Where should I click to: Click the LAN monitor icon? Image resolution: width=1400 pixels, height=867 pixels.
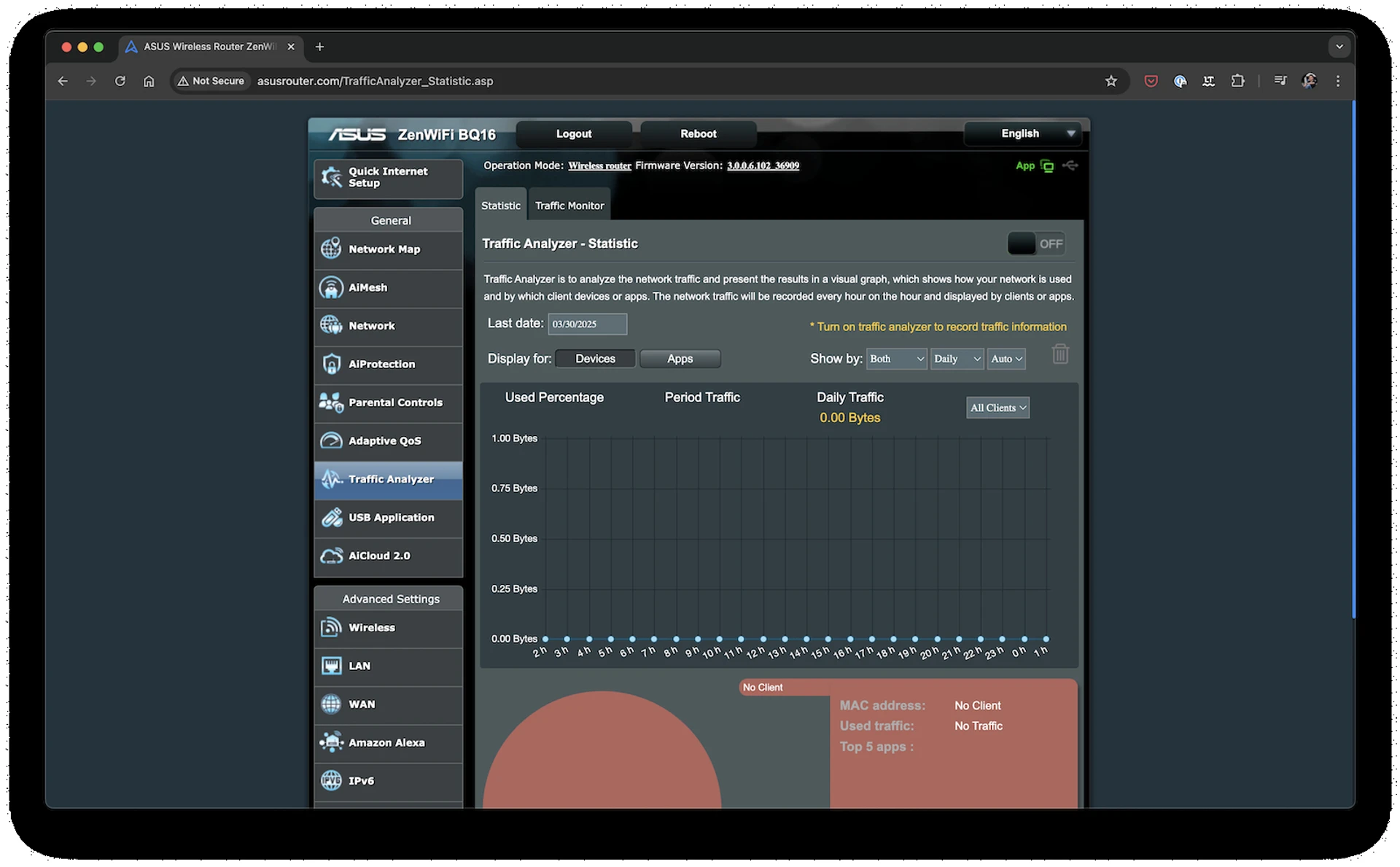(331, 666)
